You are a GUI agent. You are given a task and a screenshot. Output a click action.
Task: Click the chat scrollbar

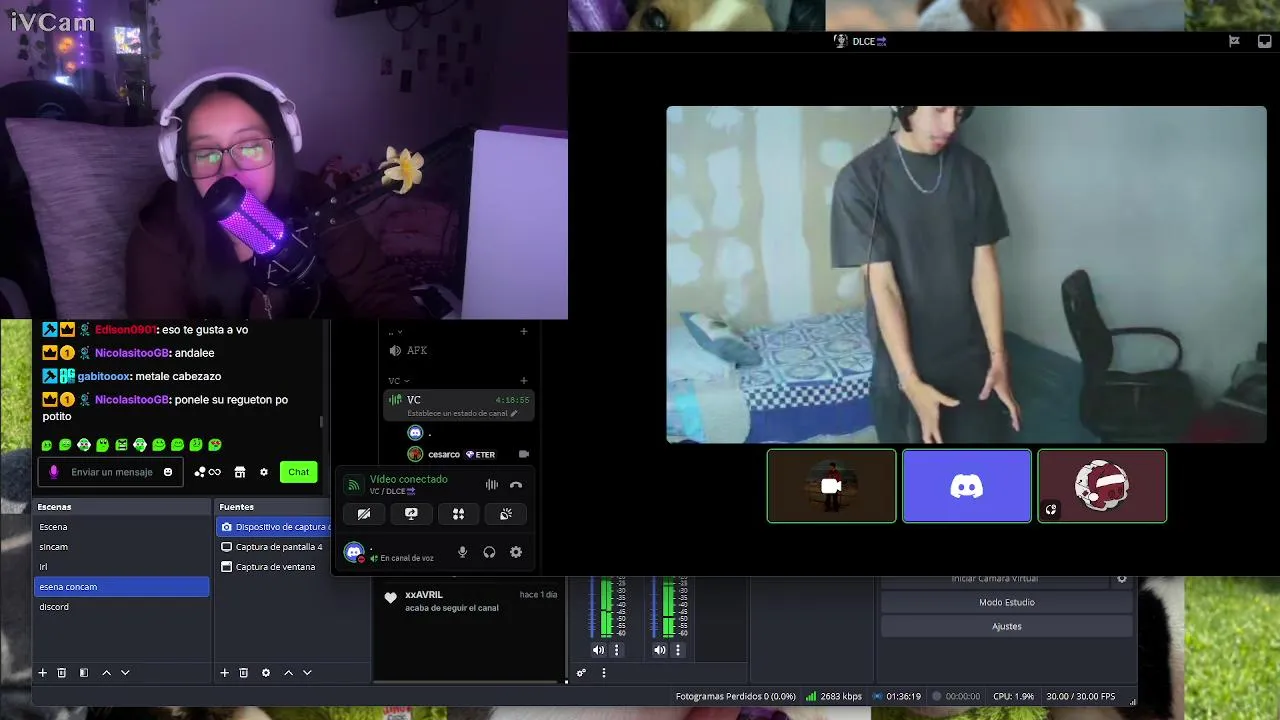pos(321,422)
